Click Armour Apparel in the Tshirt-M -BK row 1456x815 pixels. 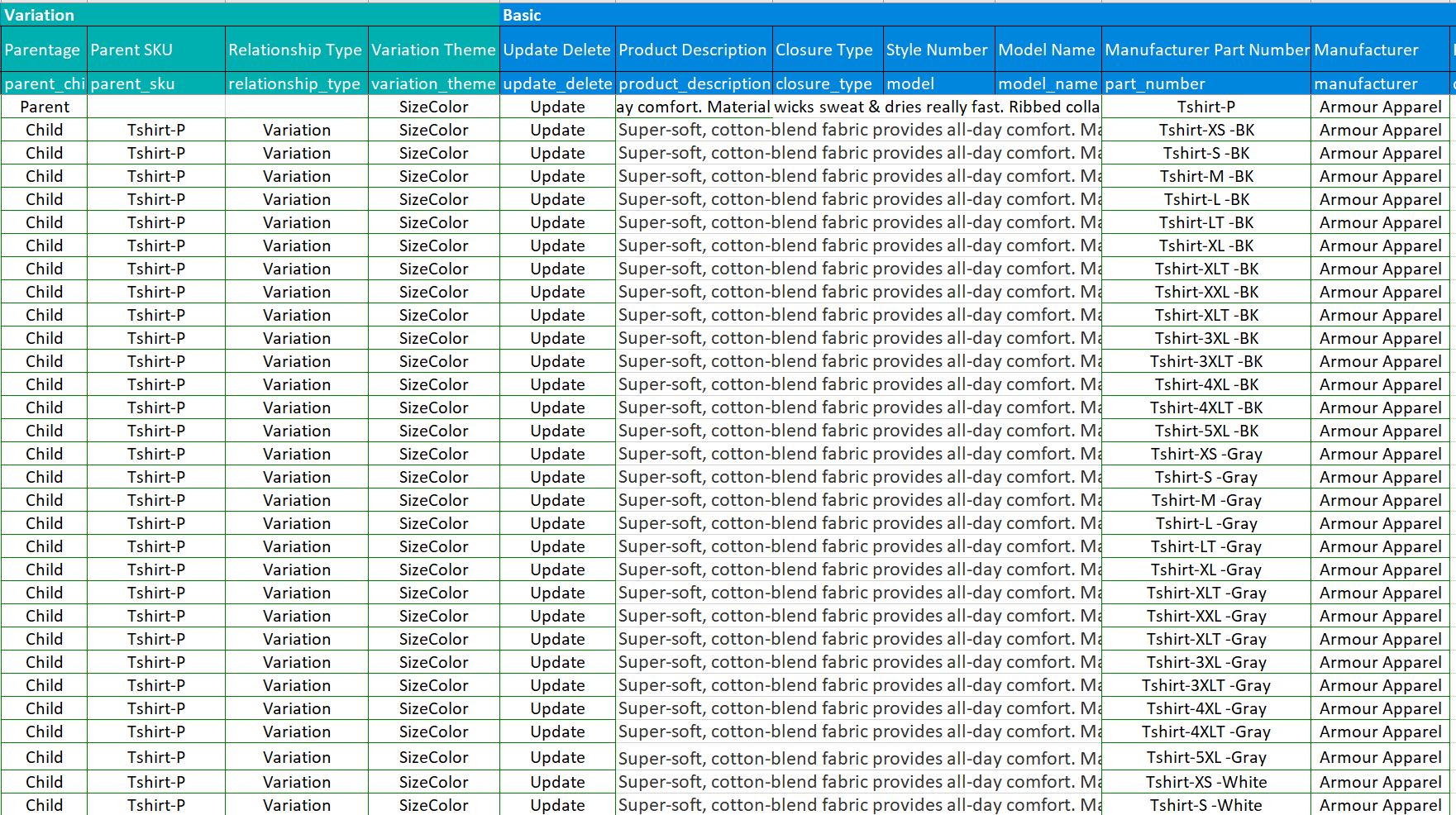[1381, 176]
